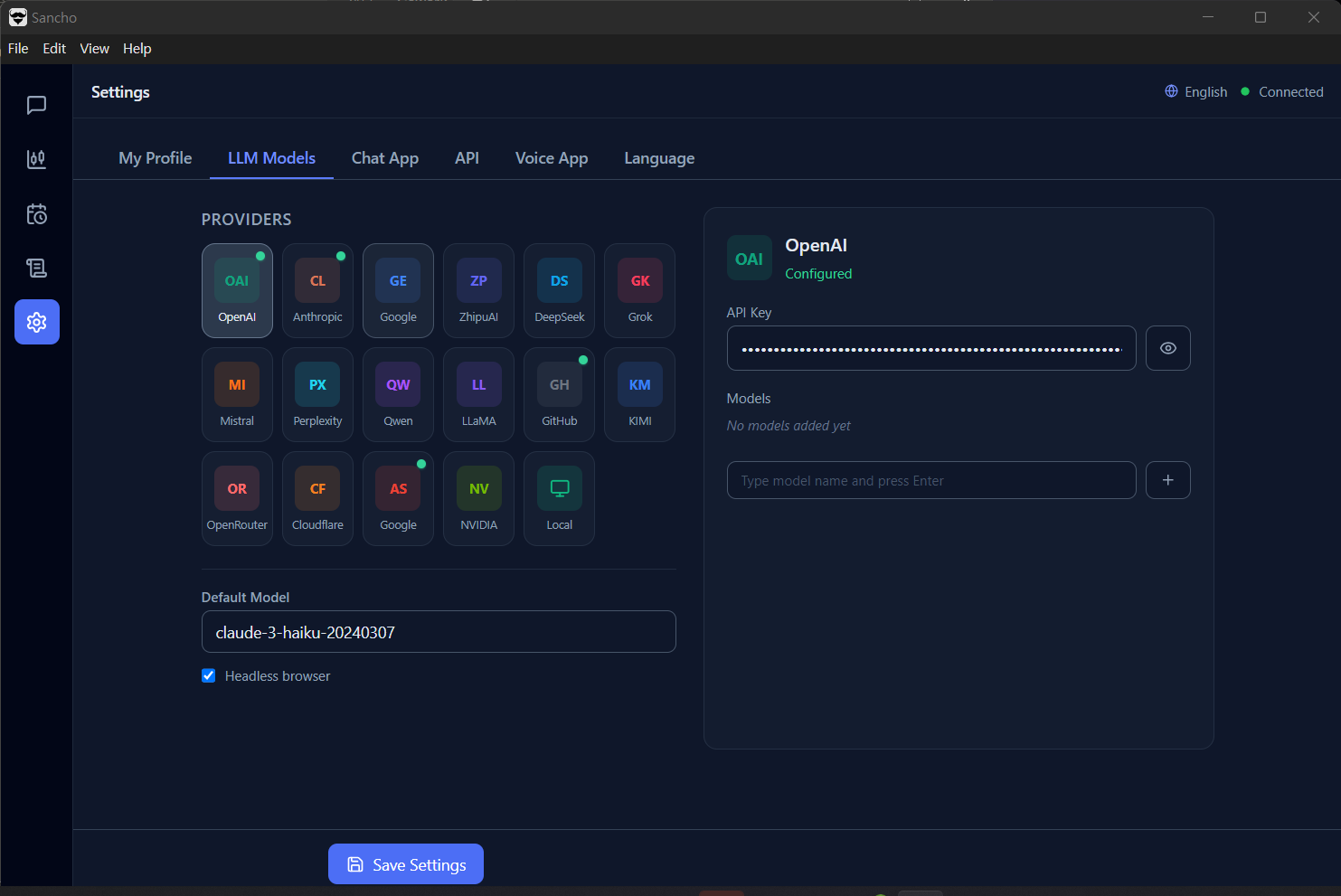Select the NVIDIA provider card
Screen dimensions: 1341x896
click(478, 498)
